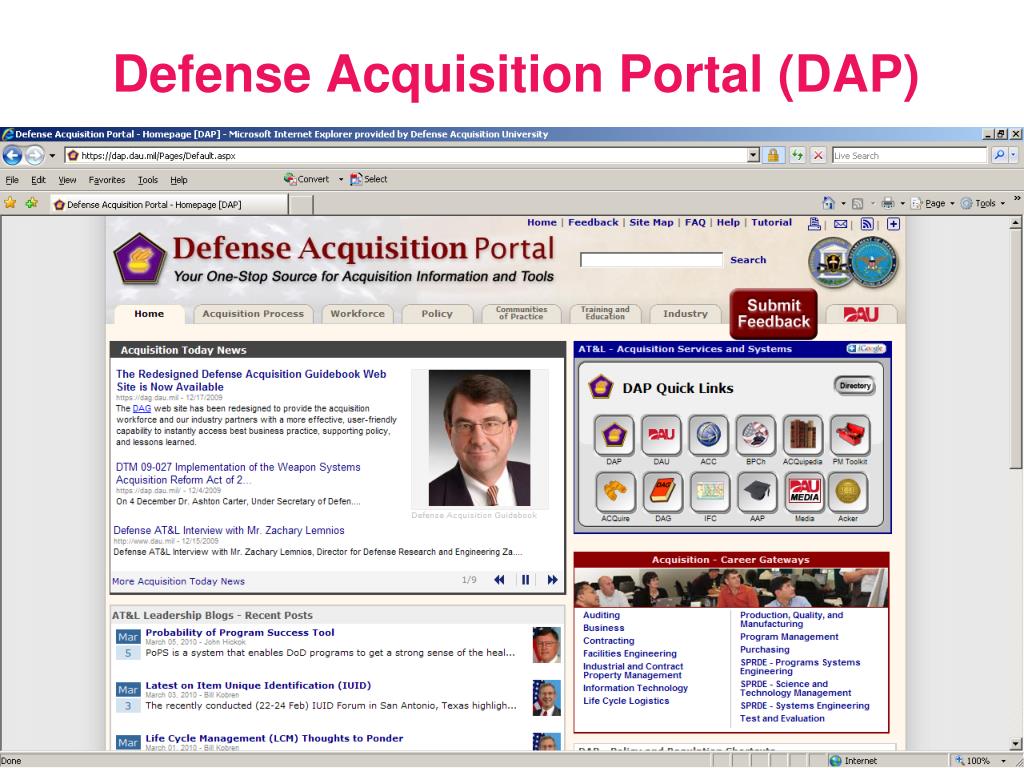Image resolution: width=1024 pixels, height=768 pixels.
Task: Open the DAU Media quick link
Action: pyautogui.click(x=805, y=492)
